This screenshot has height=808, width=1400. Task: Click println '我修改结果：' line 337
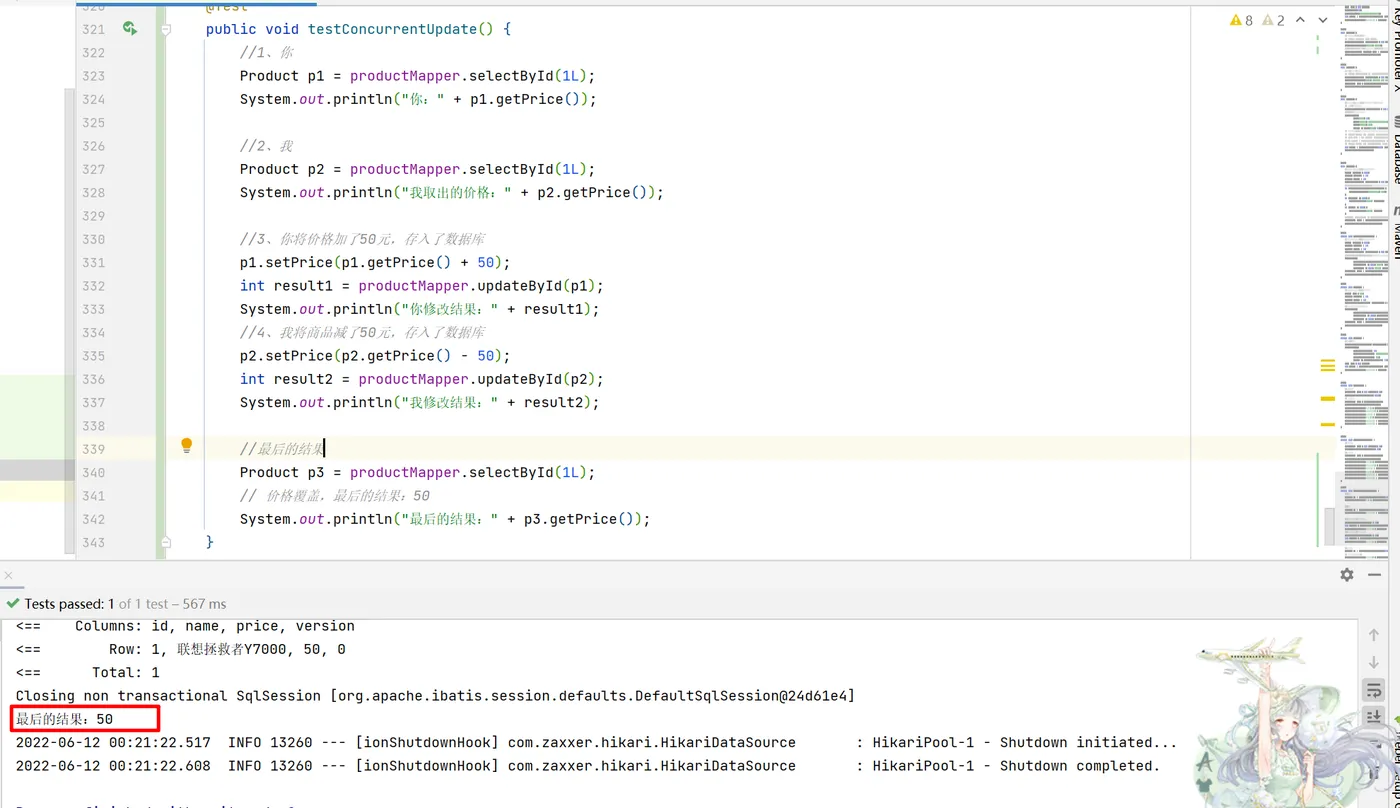420,402
